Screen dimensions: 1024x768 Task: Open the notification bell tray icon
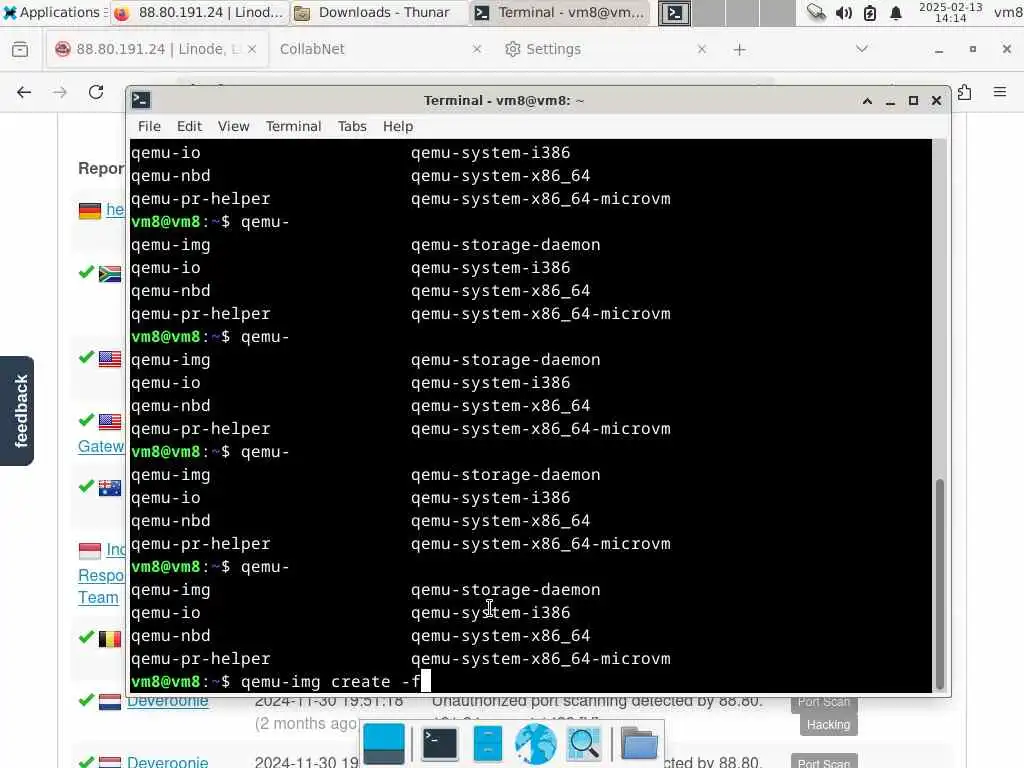896,12
